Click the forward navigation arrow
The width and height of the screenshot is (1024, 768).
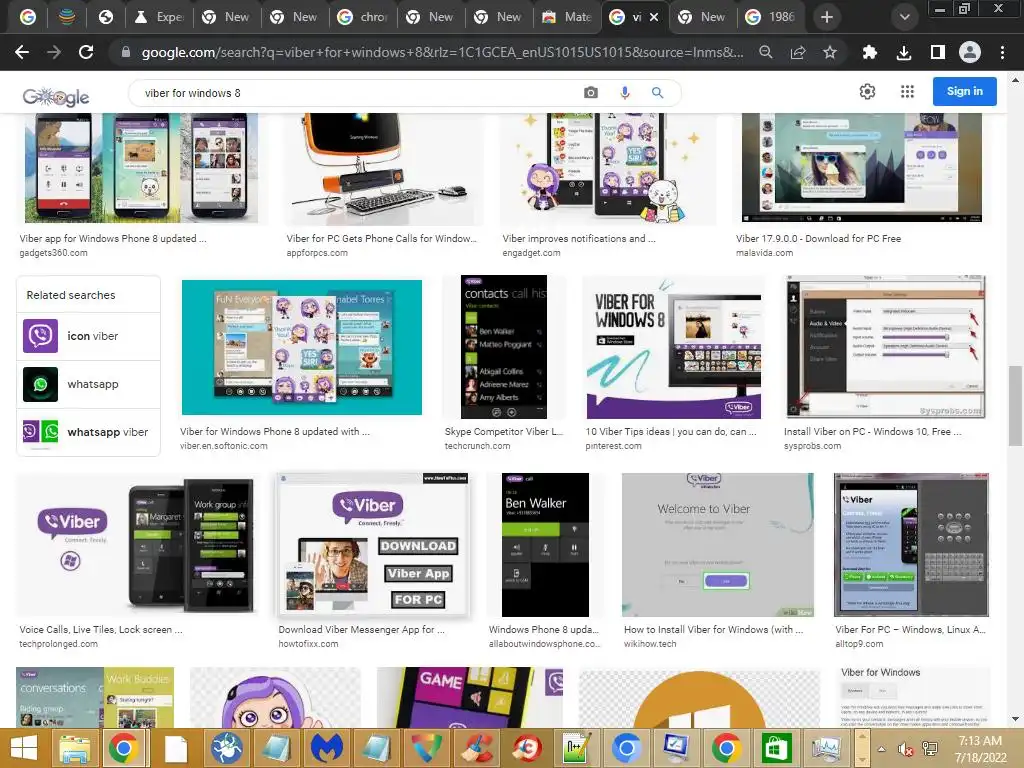click(x=54, y=52)
